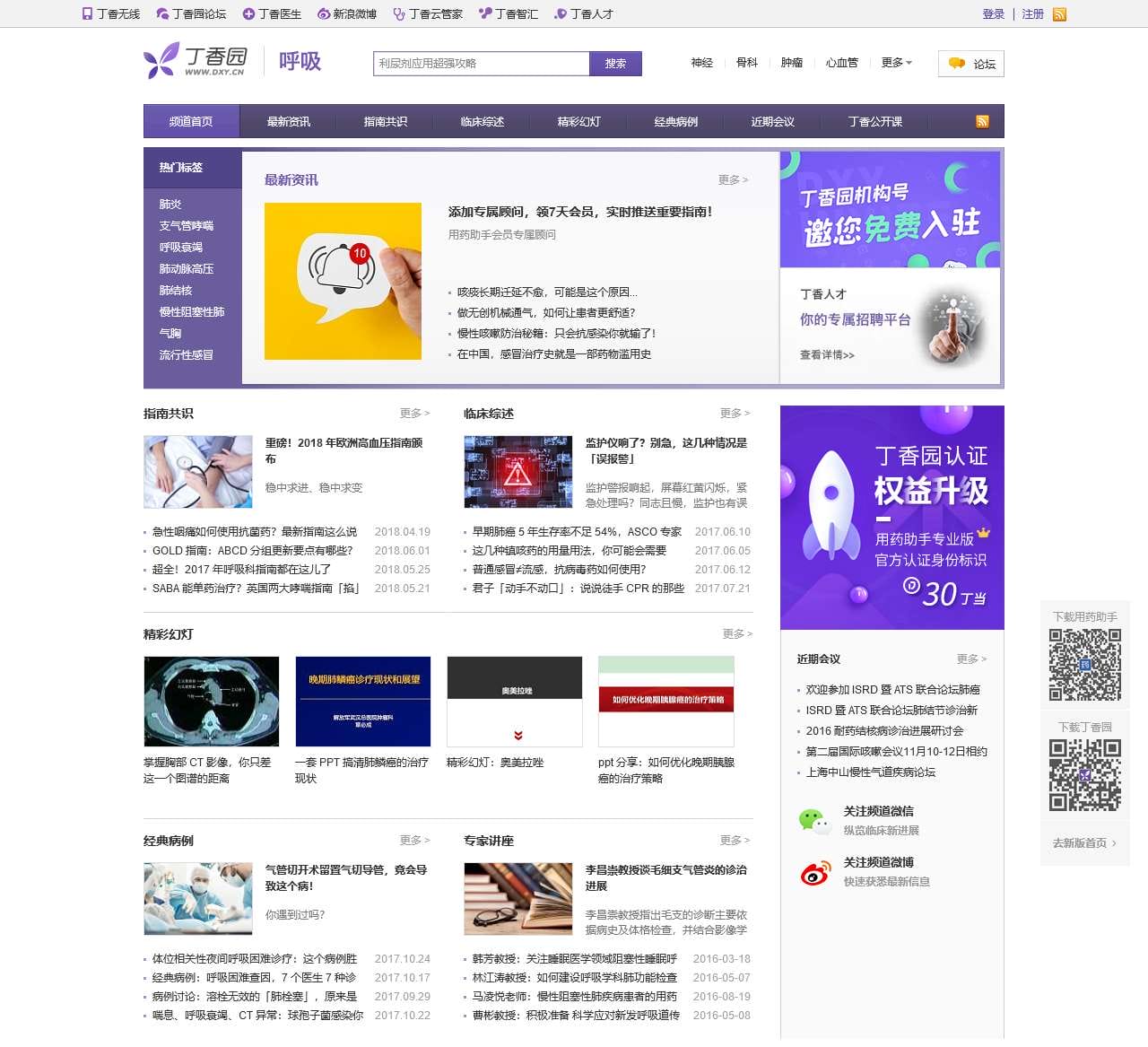This screenshot has height=1047, width=1148.
Task: Click 下载用药助手 QR code
Action: [x=1085, y=665]
